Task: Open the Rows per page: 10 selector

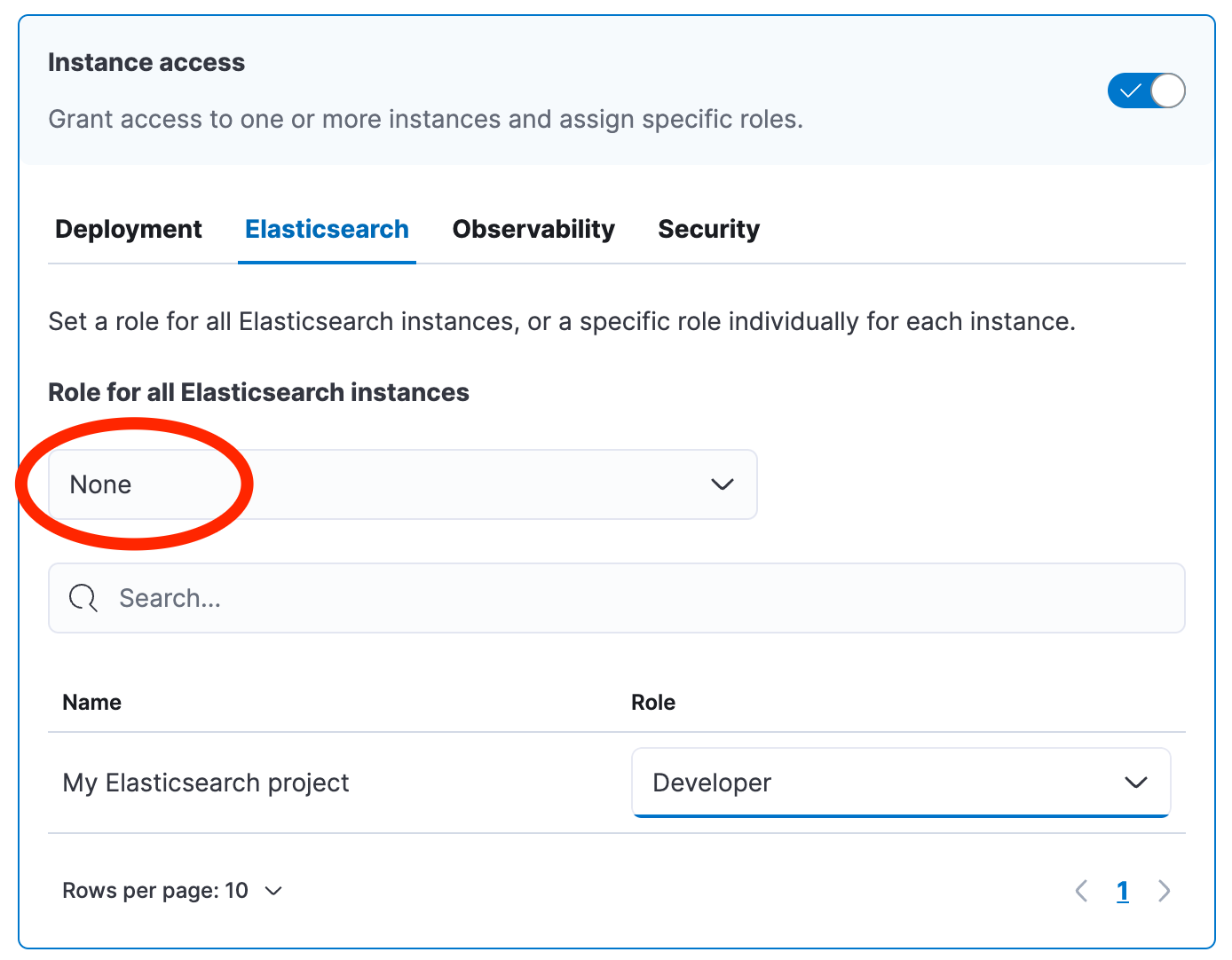Action: 156,891
